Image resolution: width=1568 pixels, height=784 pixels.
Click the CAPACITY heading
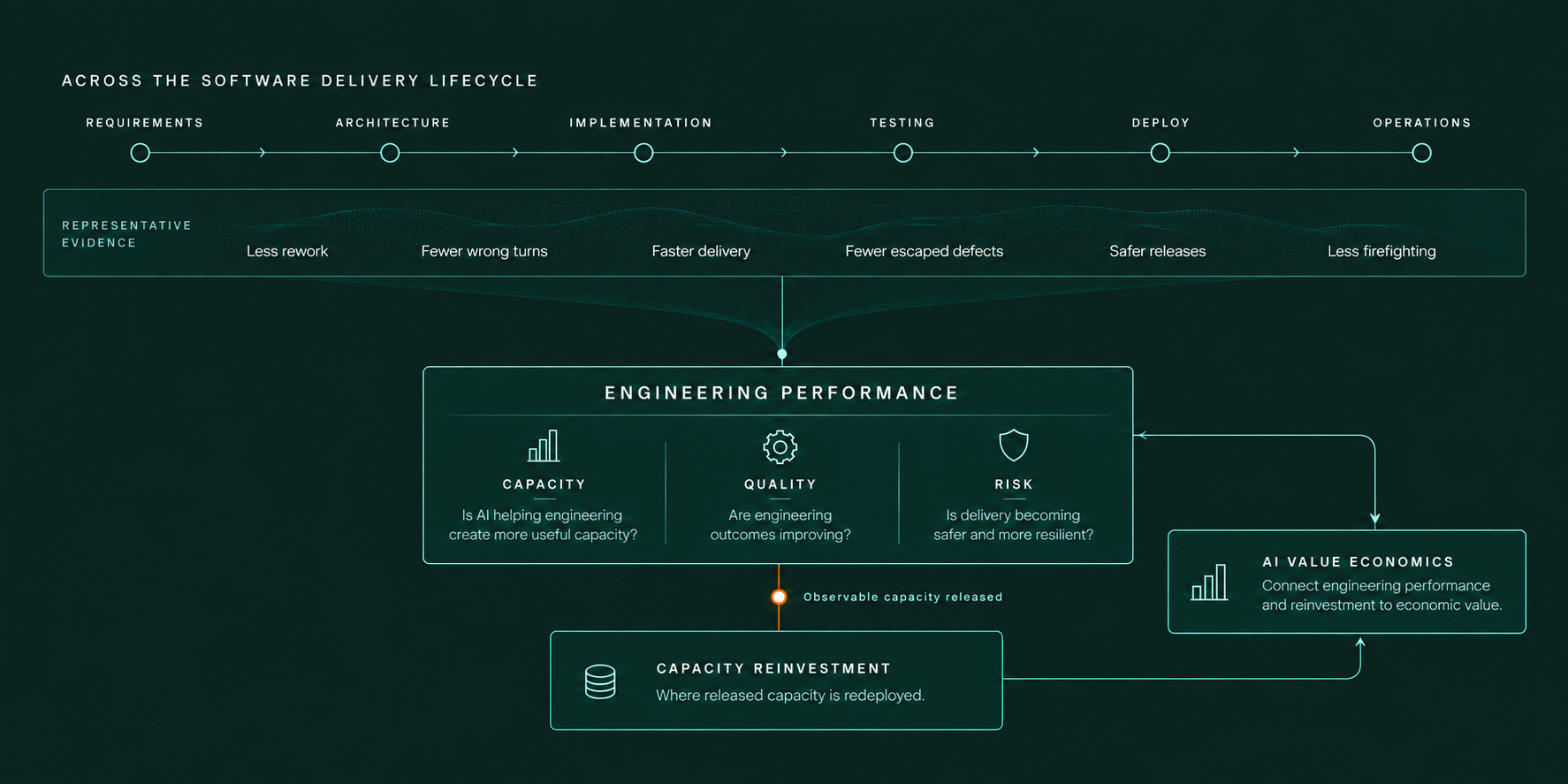coord(544,484)
